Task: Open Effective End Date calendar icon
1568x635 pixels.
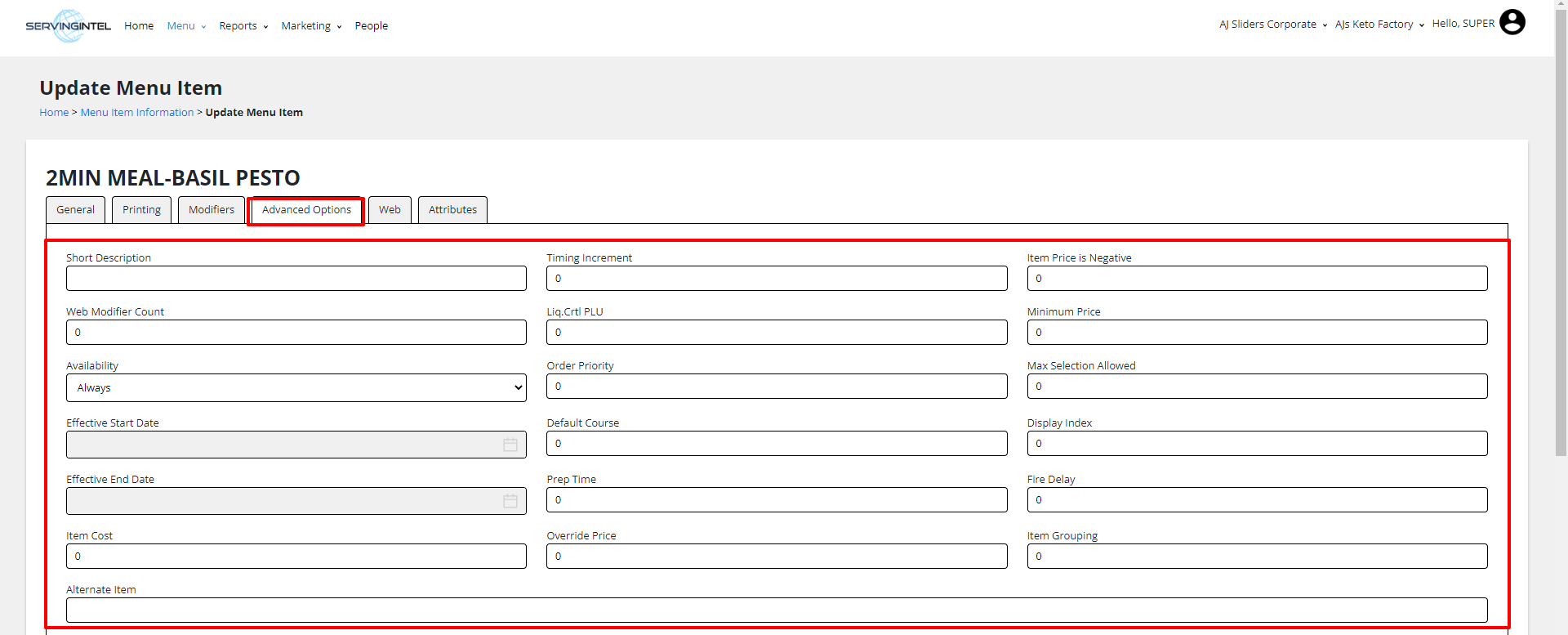Action: pyautogui.click(x=510, y=501)
